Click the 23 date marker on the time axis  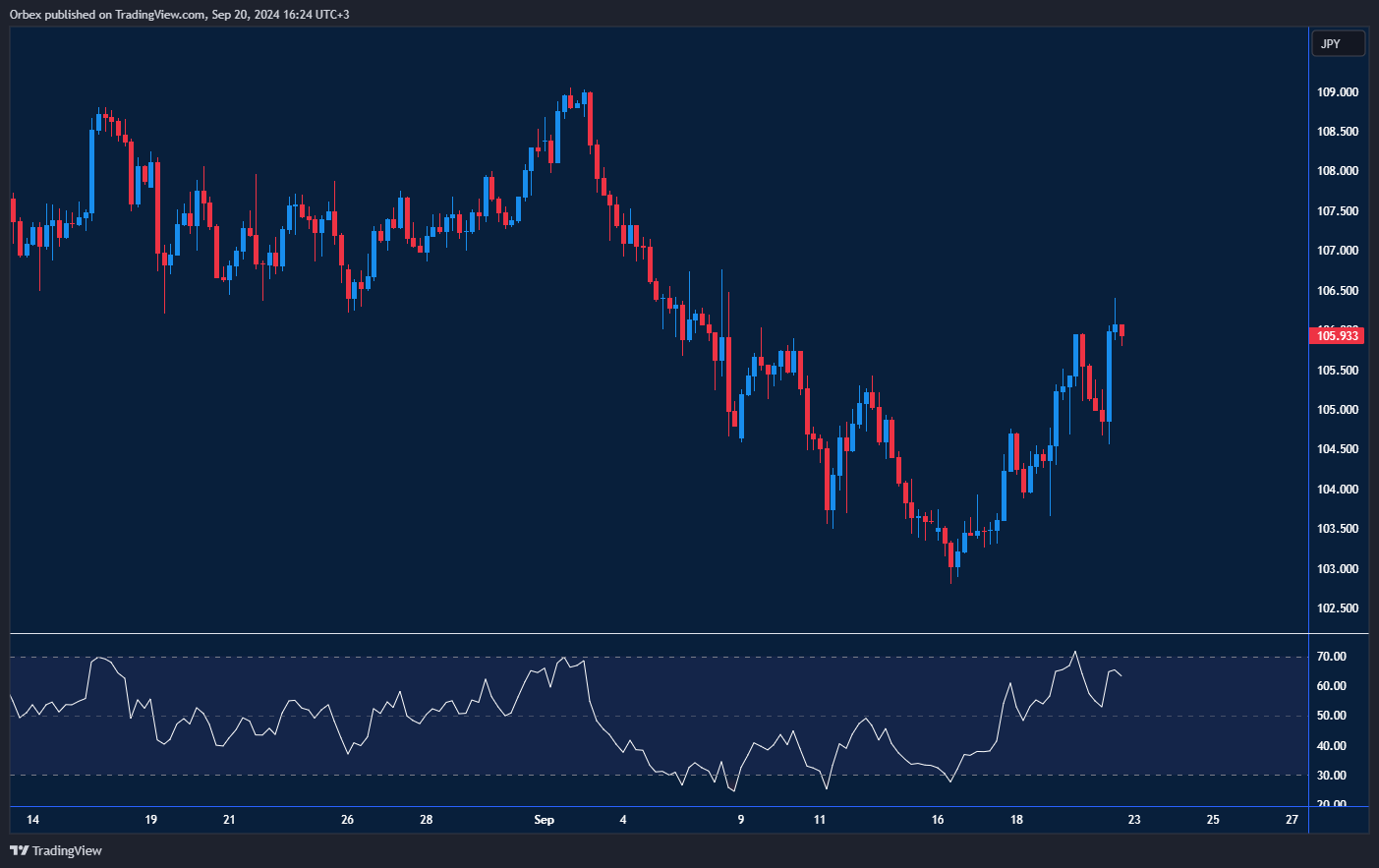tap(1133, 820)
